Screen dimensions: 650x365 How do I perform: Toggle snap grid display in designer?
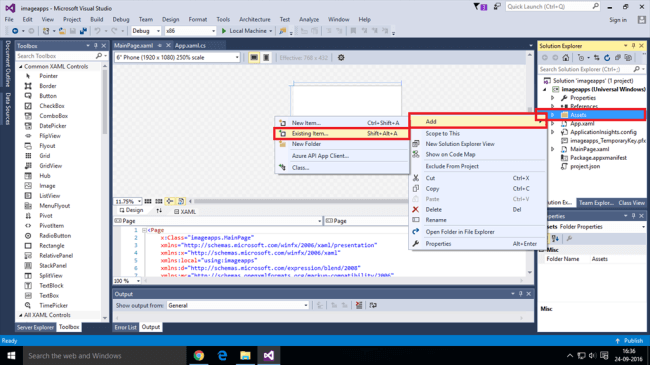(148, 201)
